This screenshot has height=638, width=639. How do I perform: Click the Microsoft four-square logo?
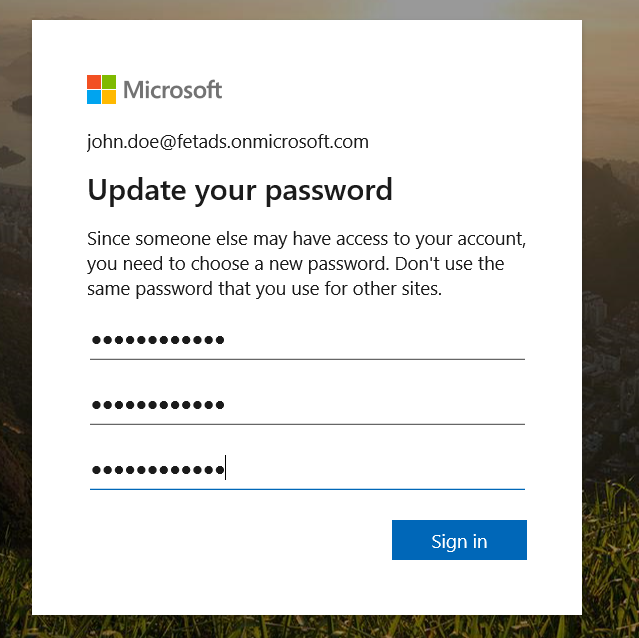[102, 90]
